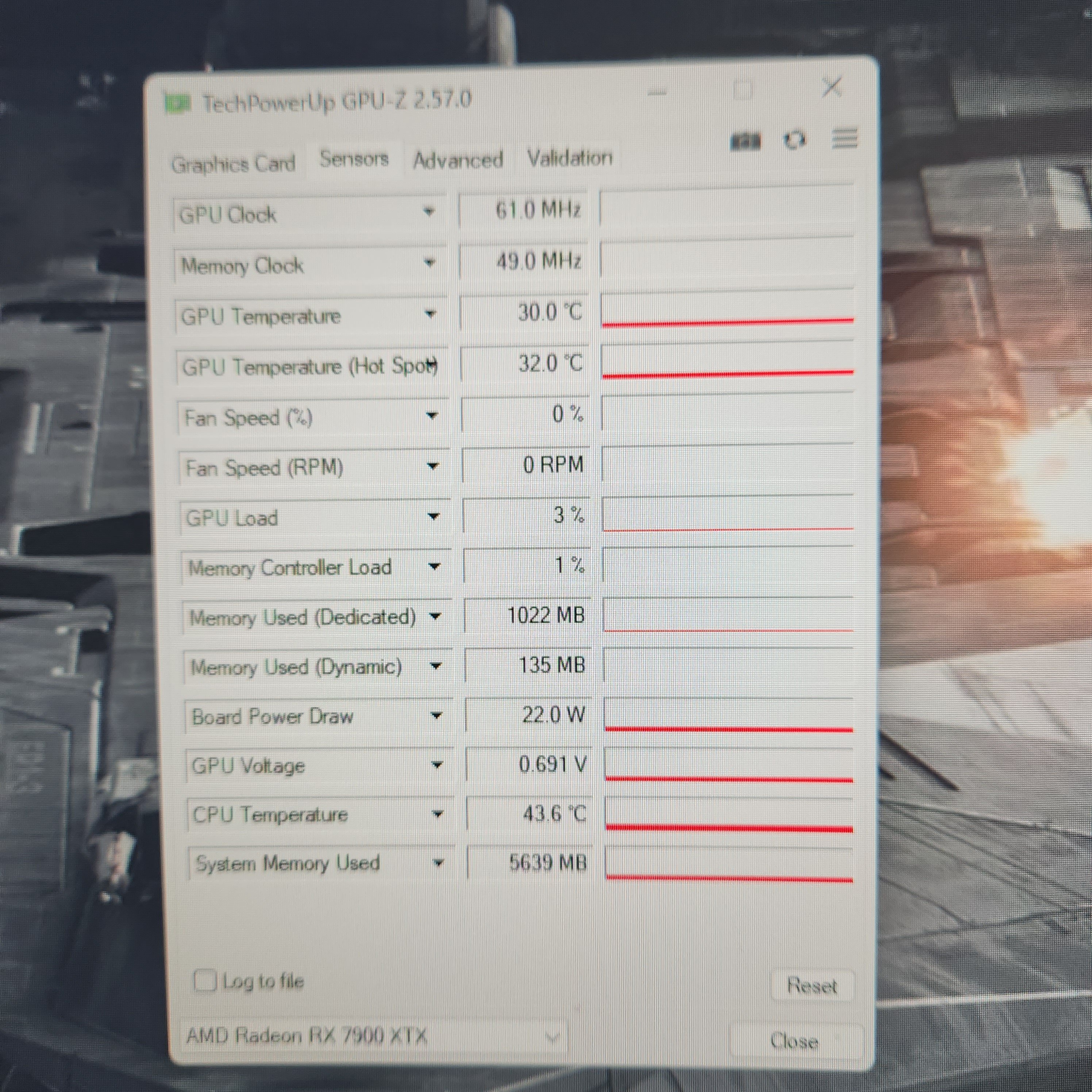Expand the Board Power Draw dropdown
This screenshot has width=1092, height=1092.
(436, 716)
